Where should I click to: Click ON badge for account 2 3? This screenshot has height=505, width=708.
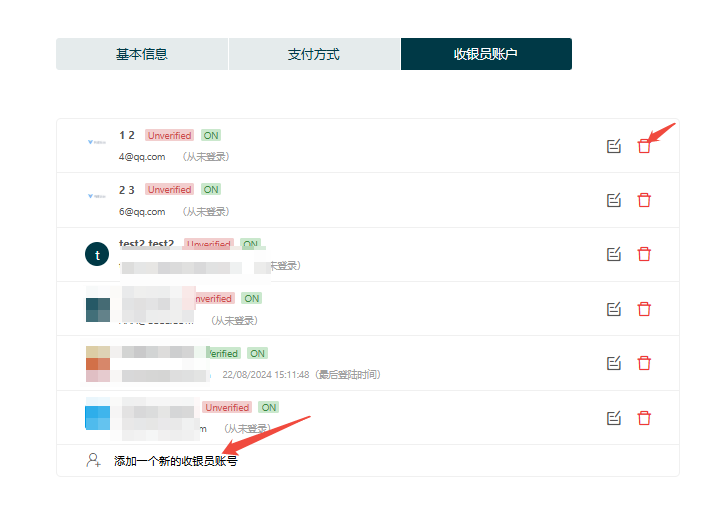pos(211,190)
